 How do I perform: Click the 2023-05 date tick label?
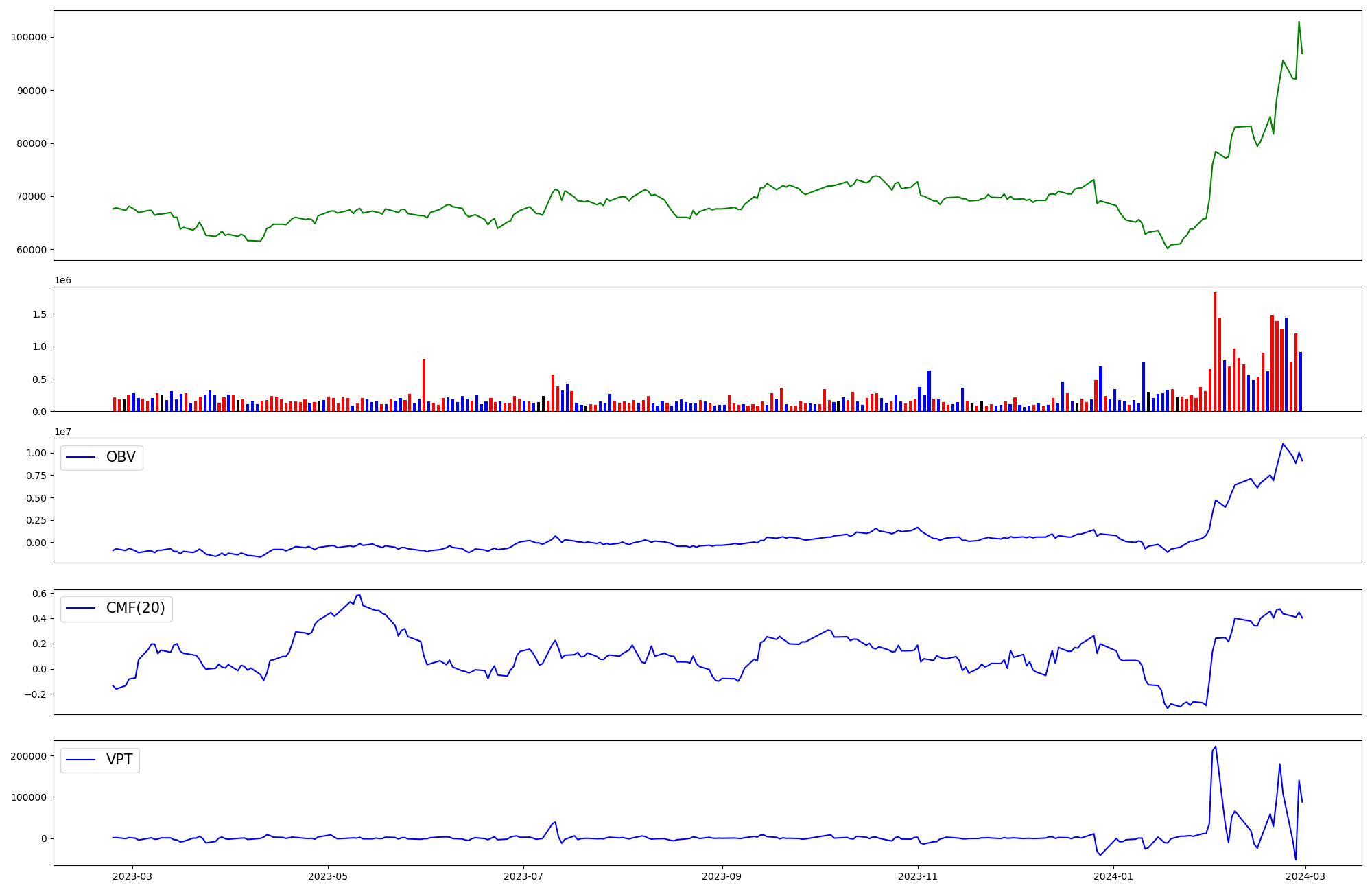point(329,876)
